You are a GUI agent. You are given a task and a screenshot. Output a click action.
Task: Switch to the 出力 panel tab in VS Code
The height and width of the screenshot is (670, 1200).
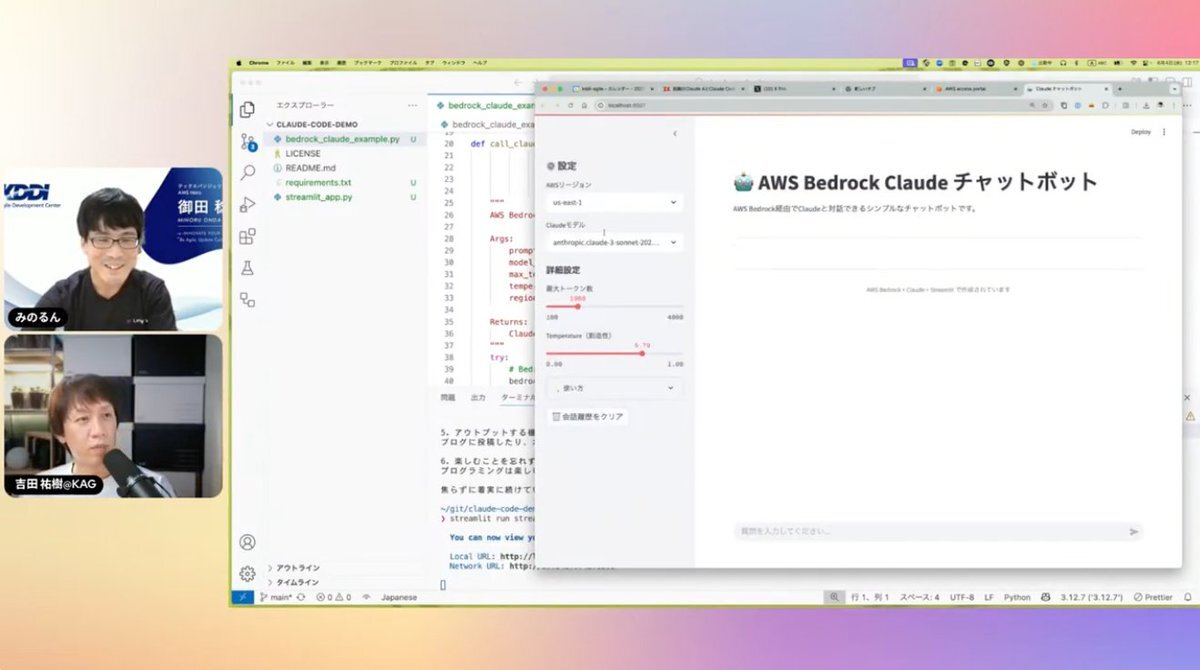tap(478, 397)
